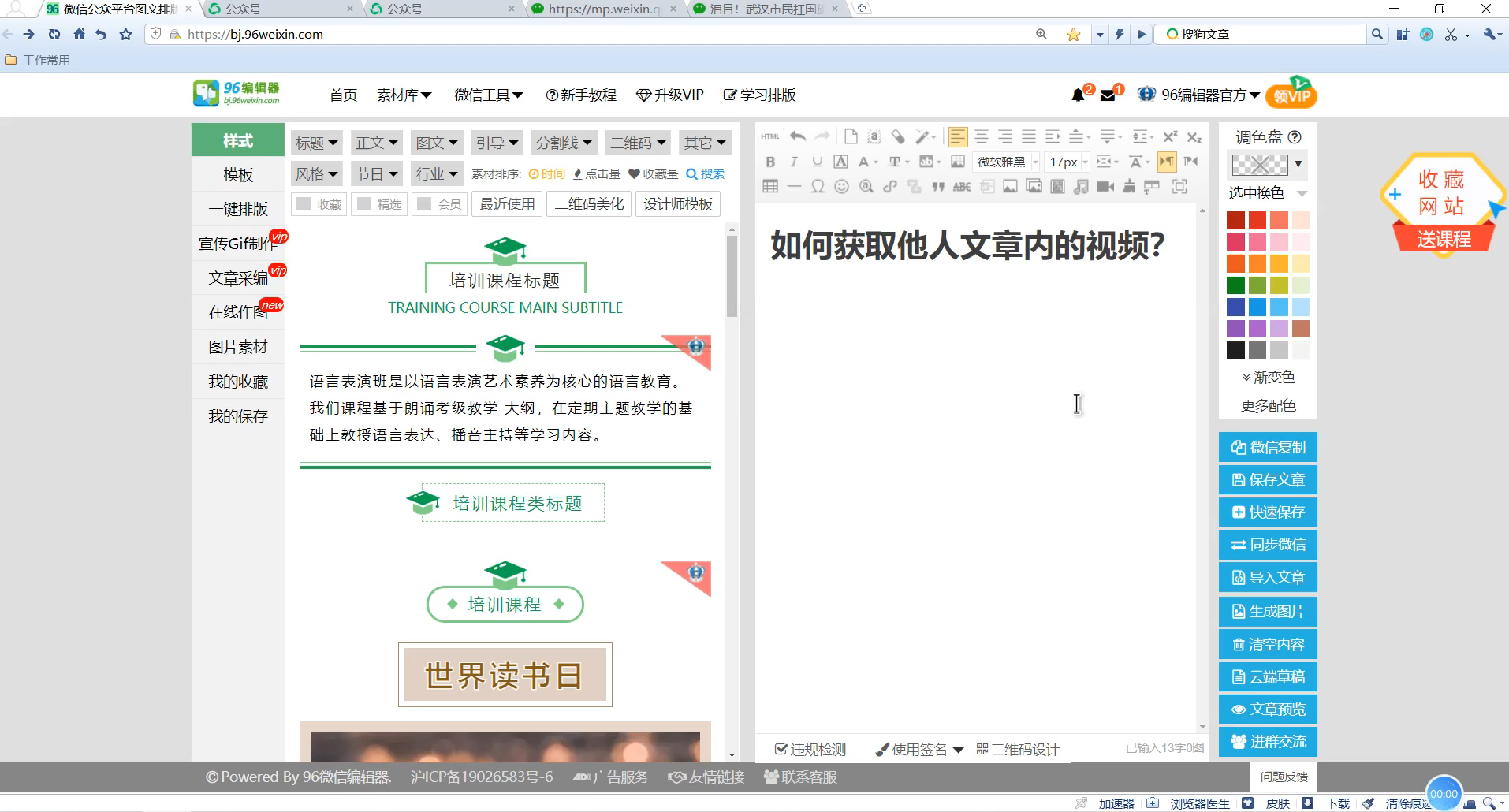Select the 模板 sidebar tab
This screenshot has width=1509, height=812.
[x=238, y=174]
